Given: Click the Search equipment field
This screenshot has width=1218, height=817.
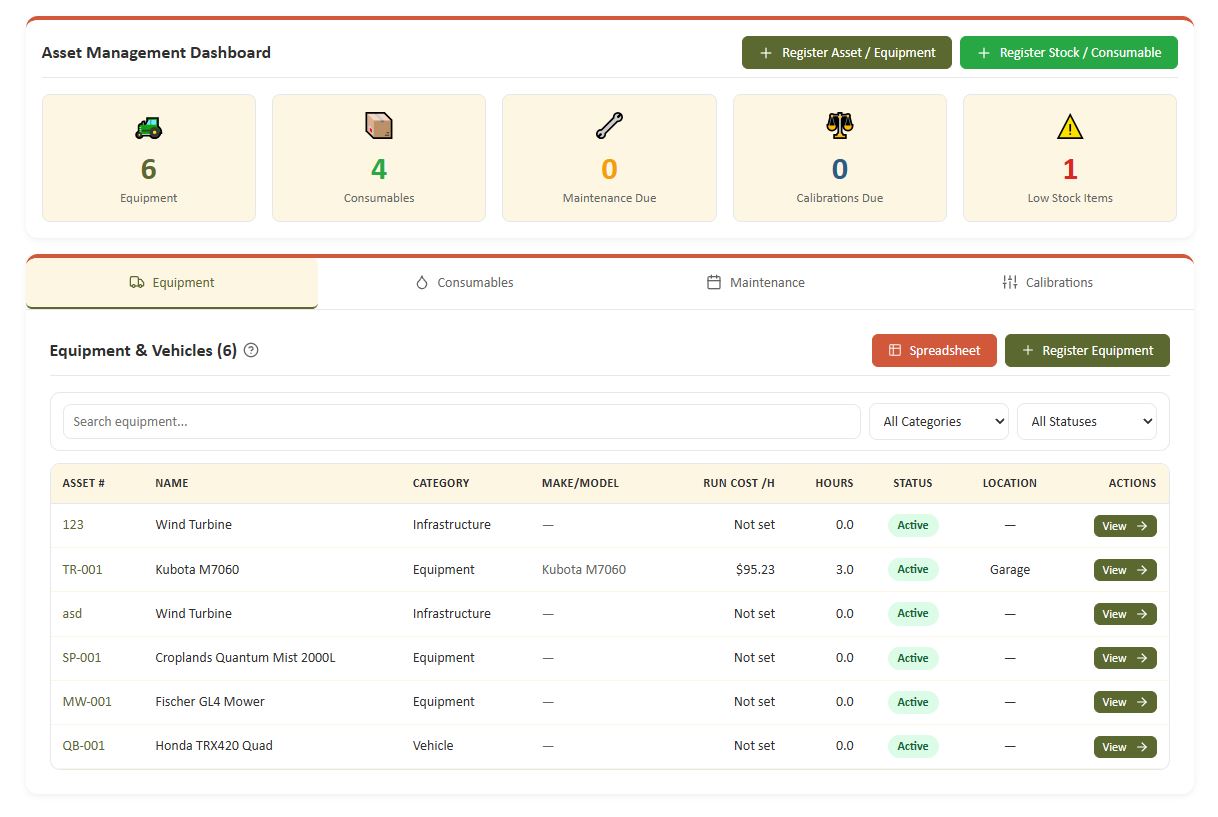Looking at the screenshot, I should 461,422.
